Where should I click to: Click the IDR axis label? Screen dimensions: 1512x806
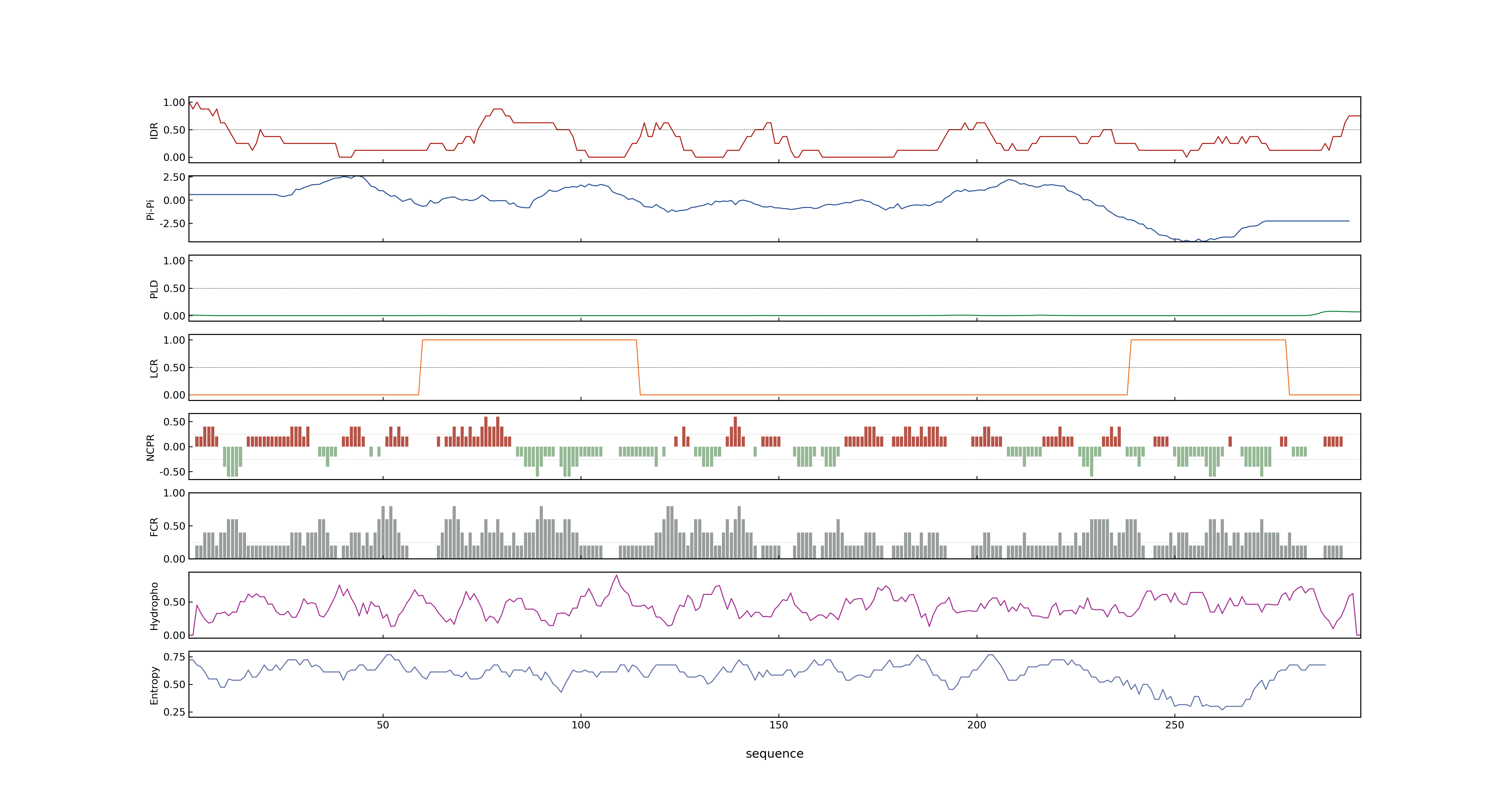[154, 130]
